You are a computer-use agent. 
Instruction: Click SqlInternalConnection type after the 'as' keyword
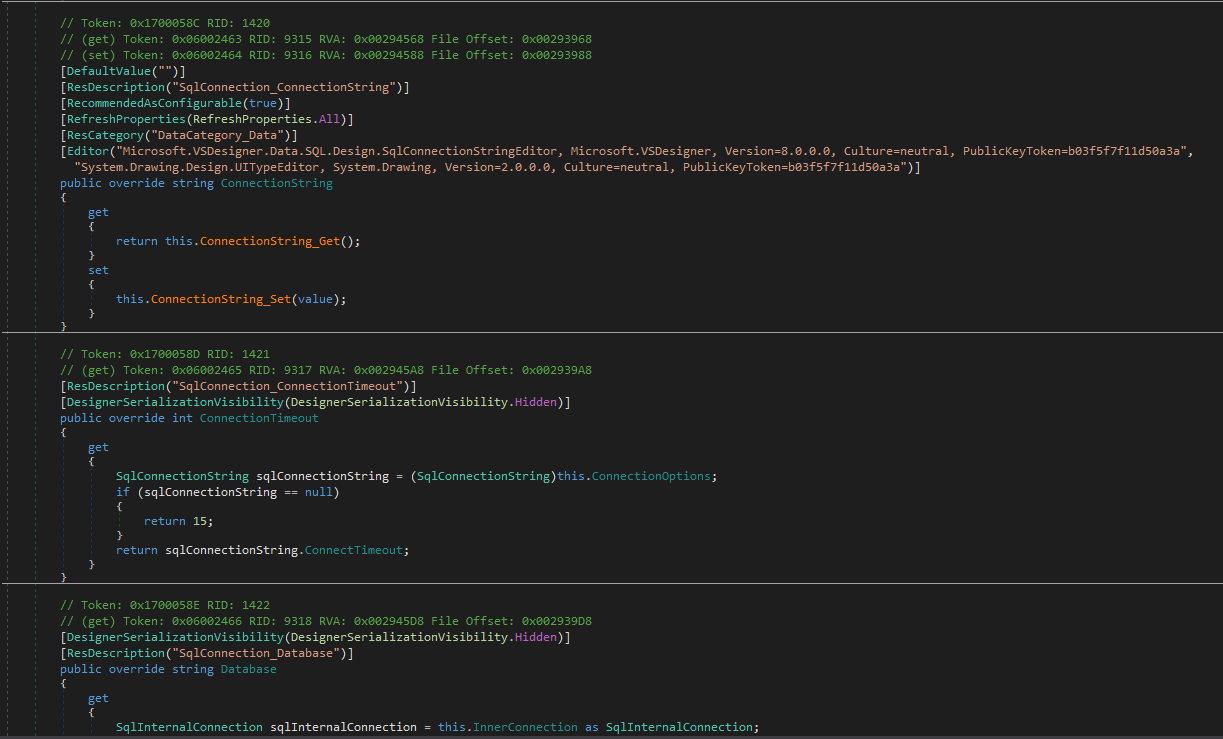679,727
